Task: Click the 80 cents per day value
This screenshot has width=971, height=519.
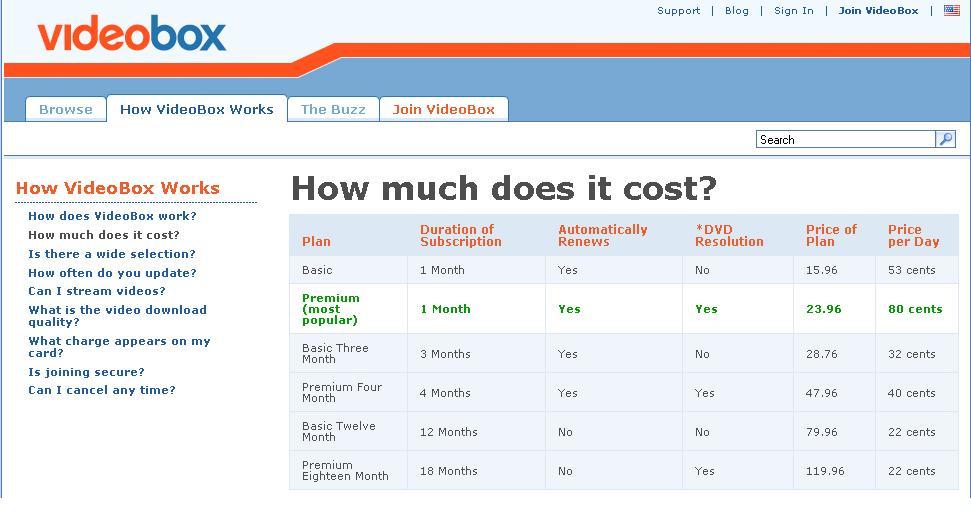Action: tap(915, 309)
